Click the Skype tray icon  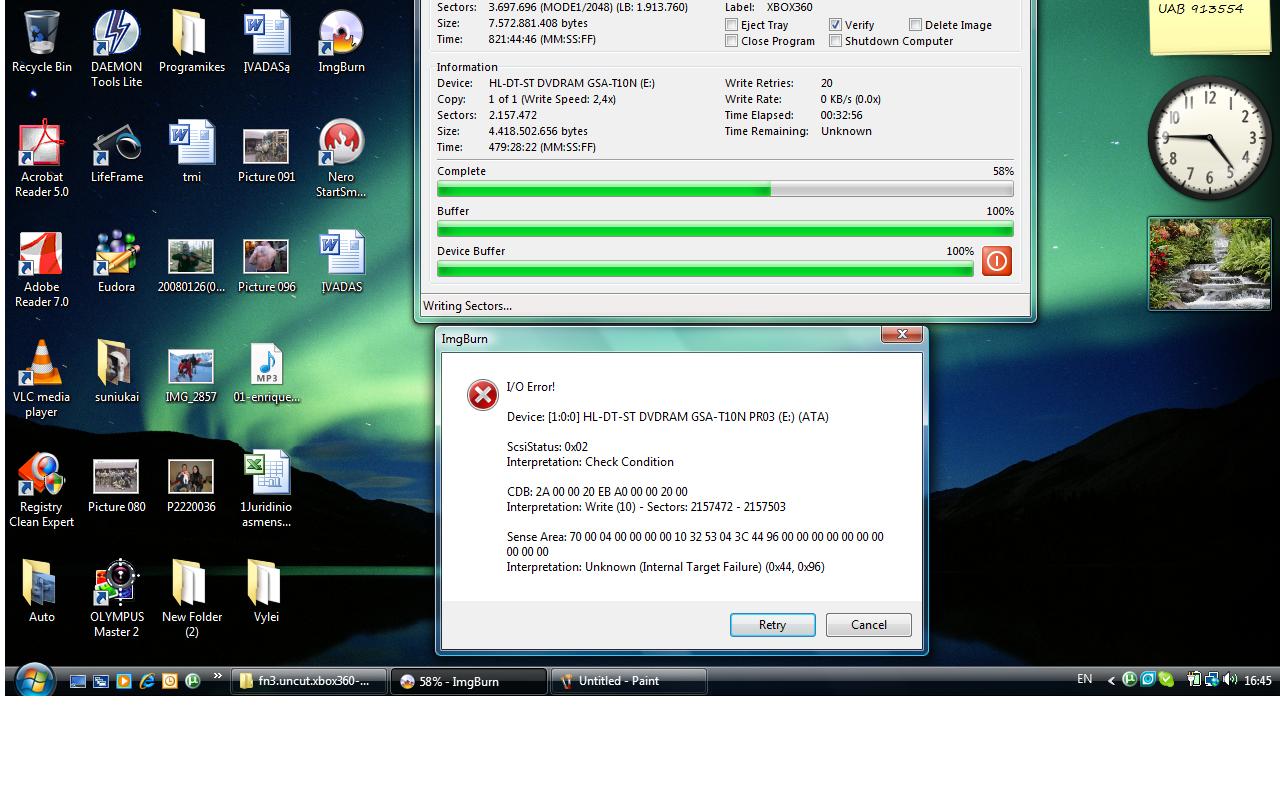(1166, 679)
